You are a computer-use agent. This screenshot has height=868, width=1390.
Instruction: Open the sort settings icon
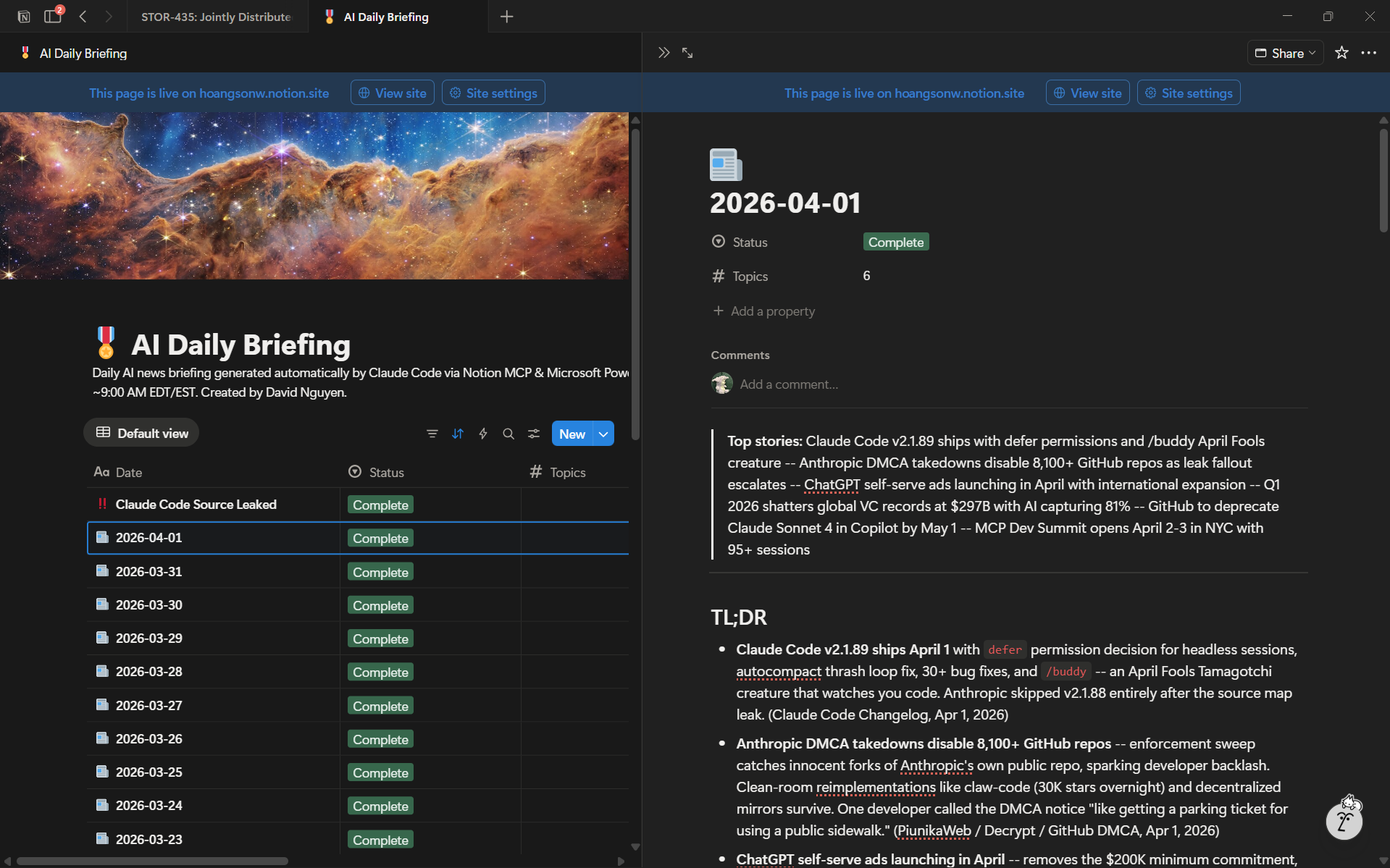coord(458,433)
